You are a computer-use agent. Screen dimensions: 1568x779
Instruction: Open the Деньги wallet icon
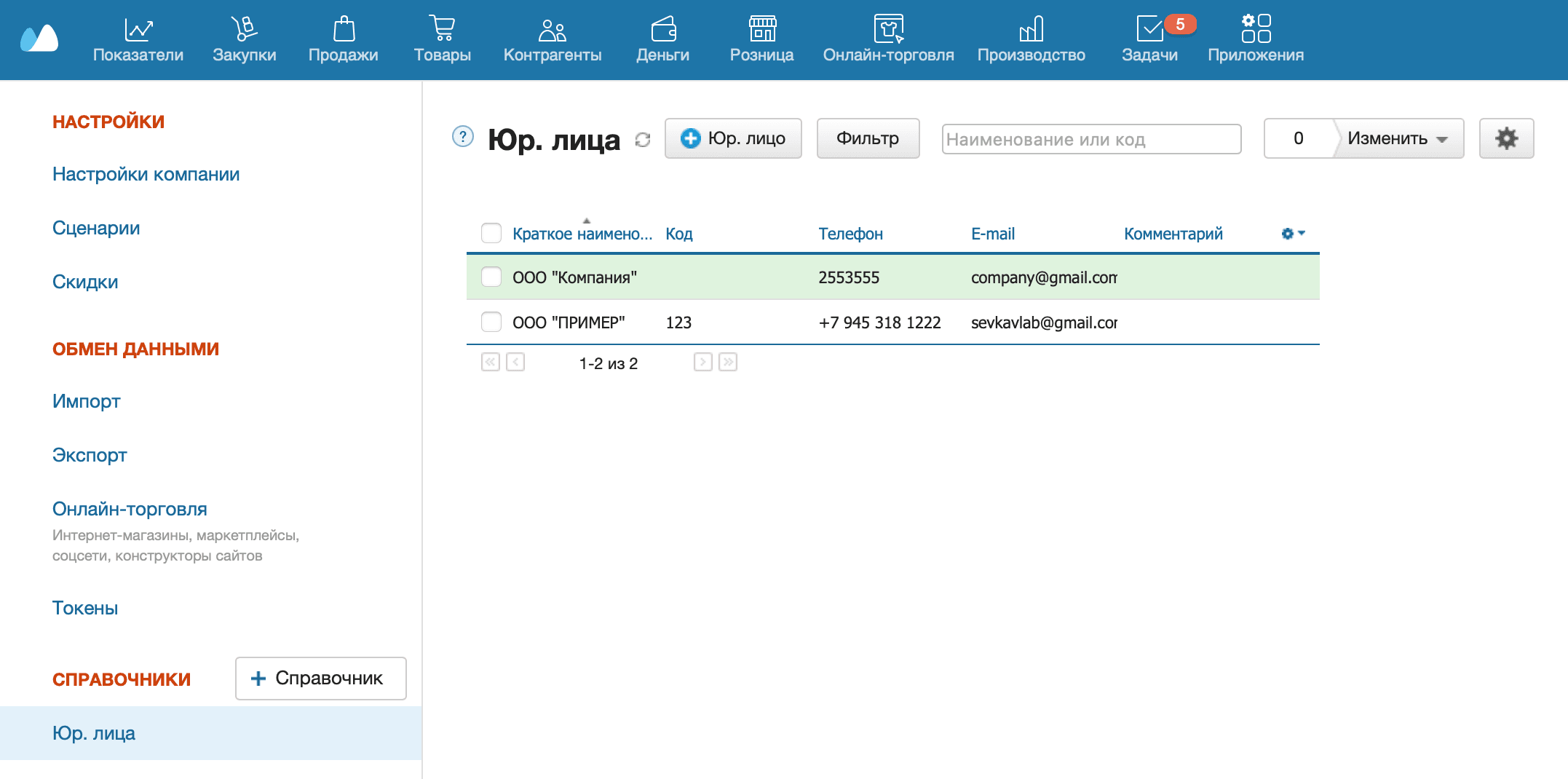662,30
